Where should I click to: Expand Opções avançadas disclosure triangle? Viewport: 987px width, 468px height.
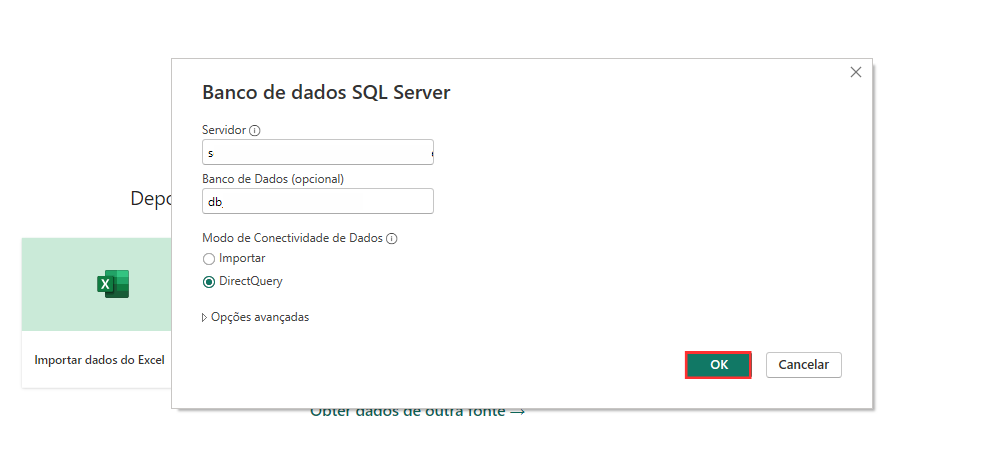point(205,318)
